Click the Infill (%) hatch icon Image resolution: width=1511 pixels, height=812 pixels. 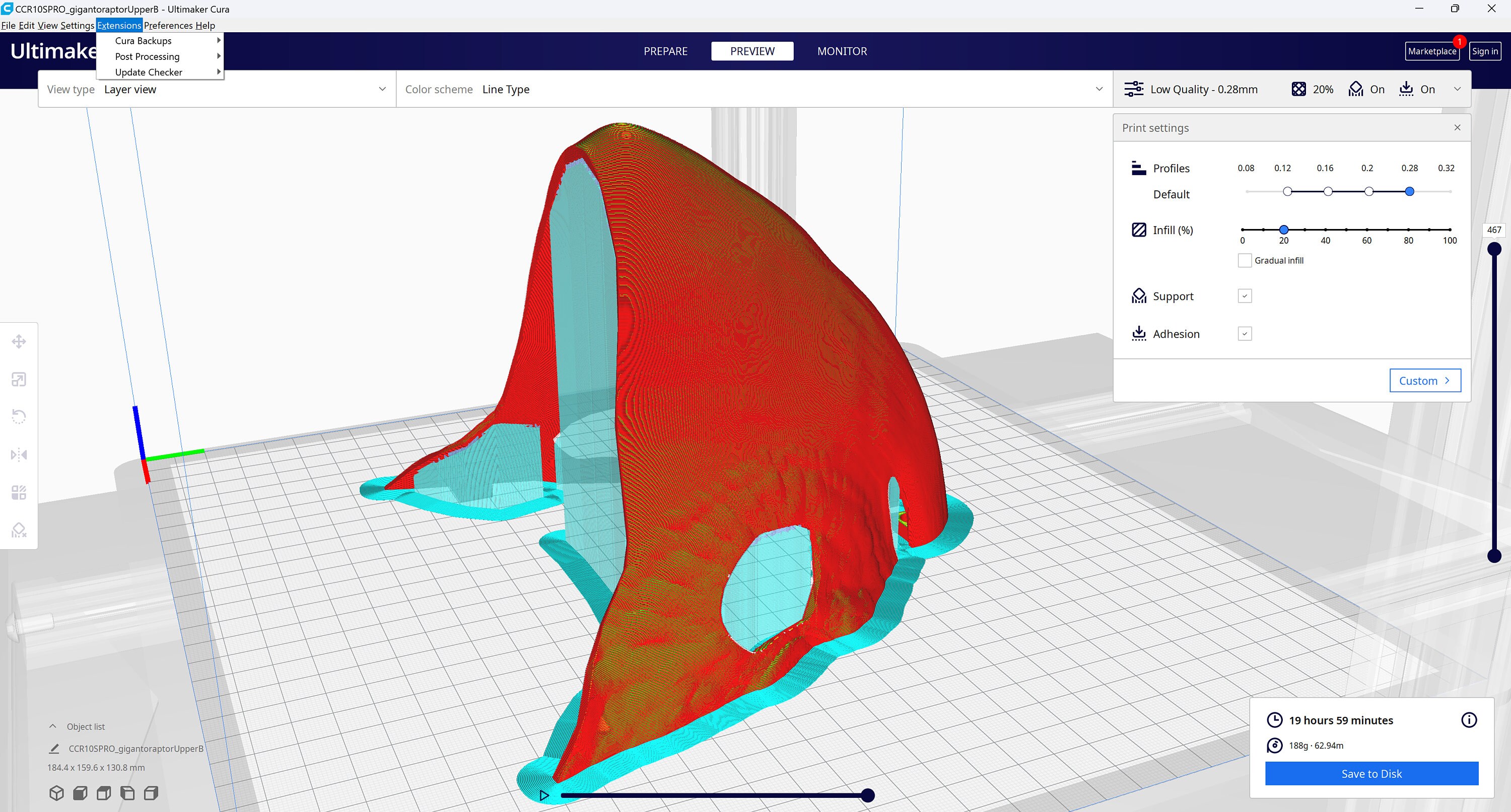click(x=1138, y=230)
